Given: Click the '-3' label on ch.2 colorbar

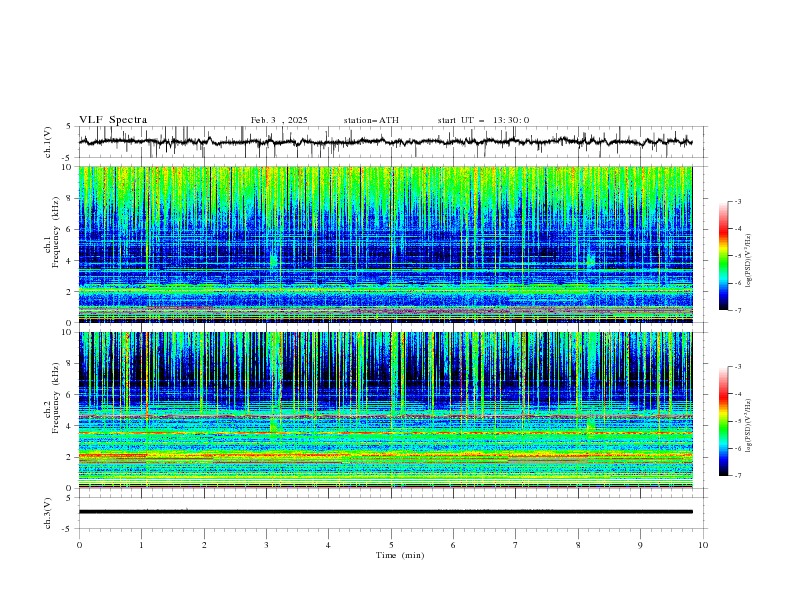Looking at the screenshot, I should 737,367.
